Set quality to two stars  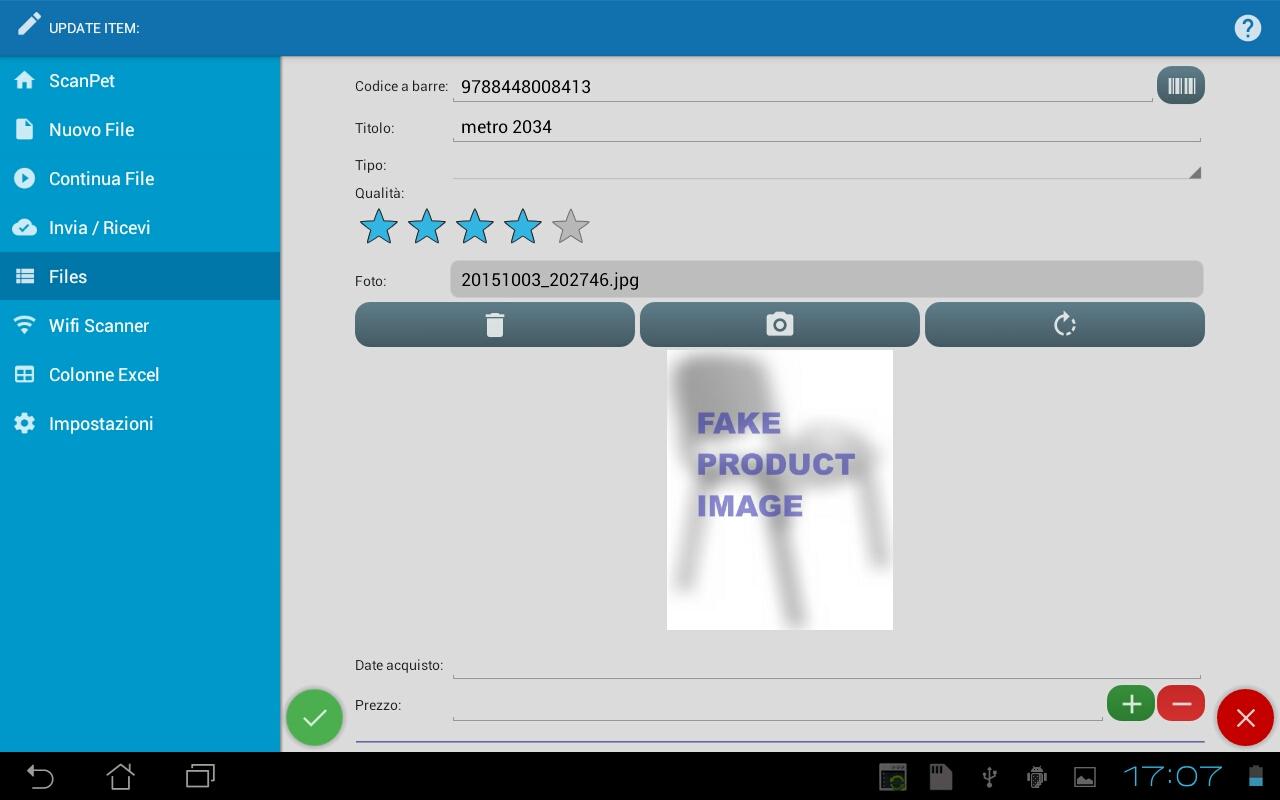coord(427,227)
